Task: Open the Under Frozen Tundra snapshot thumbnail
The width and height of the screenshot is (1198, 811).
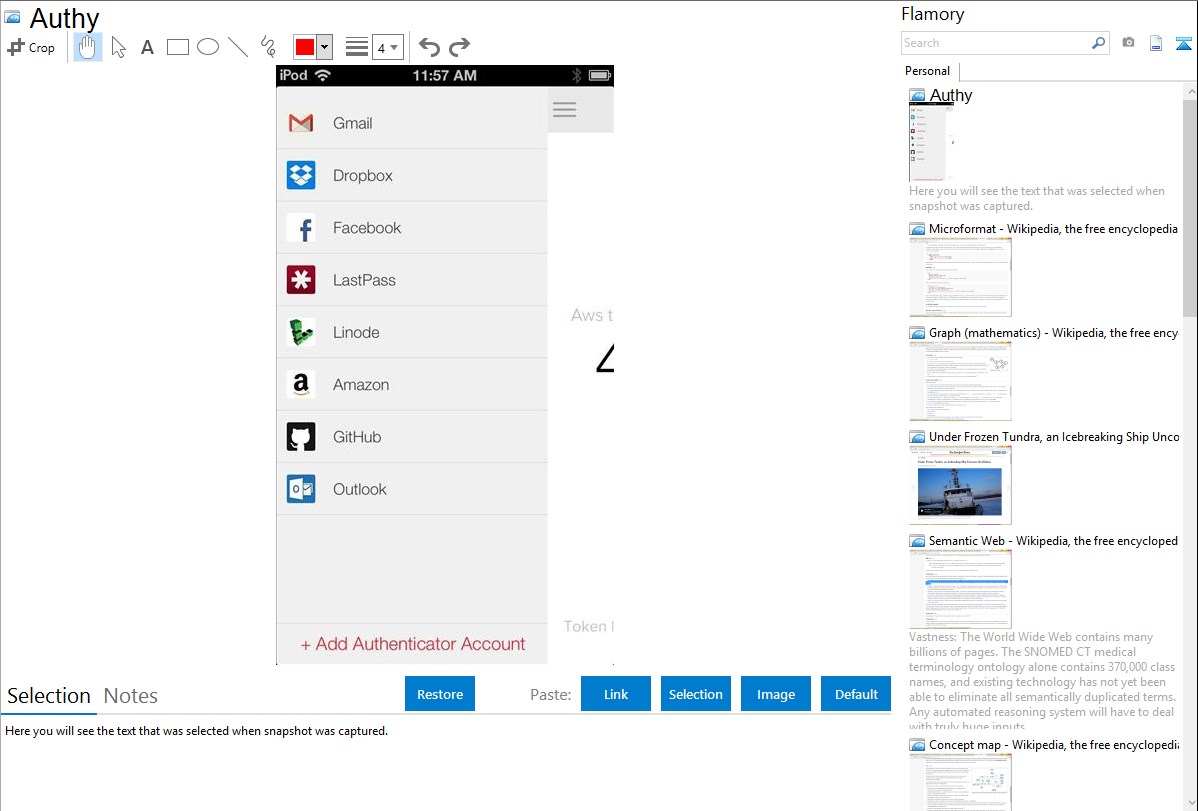Action: pos(960,485)
